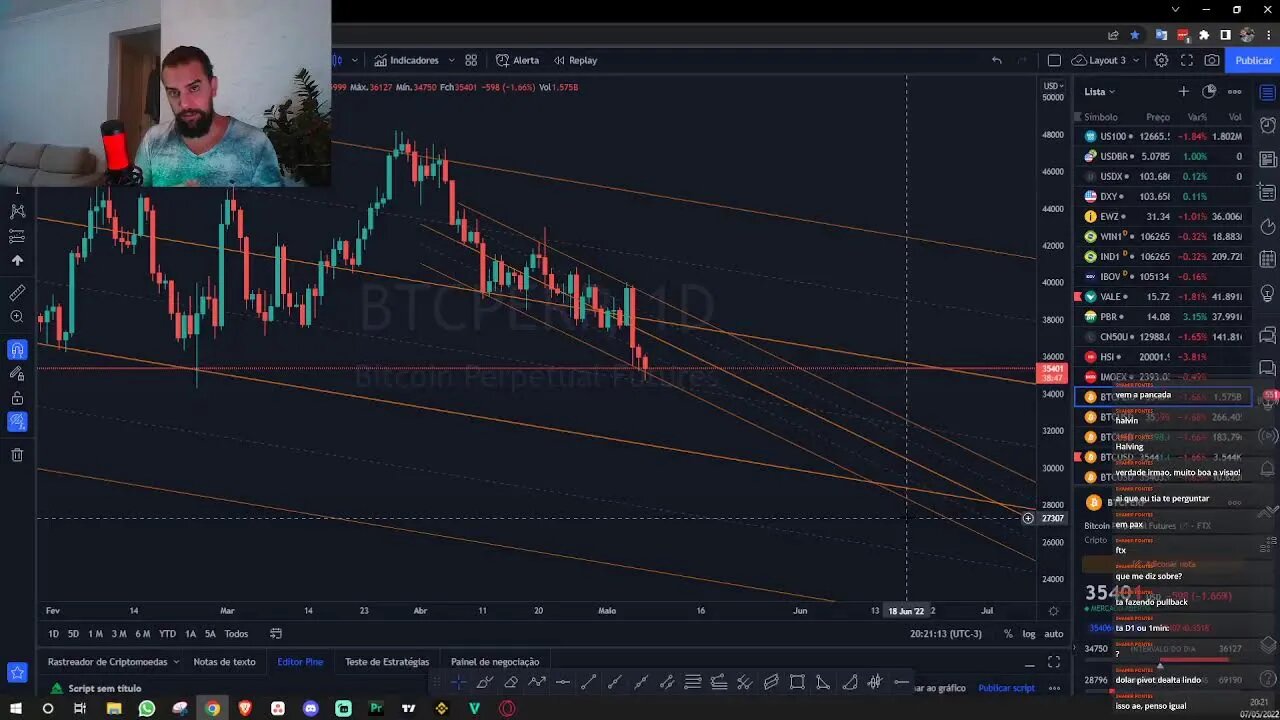Toggle auto scale
This screenshot has height=720, width=1280.
click(x=1054, y=634)
